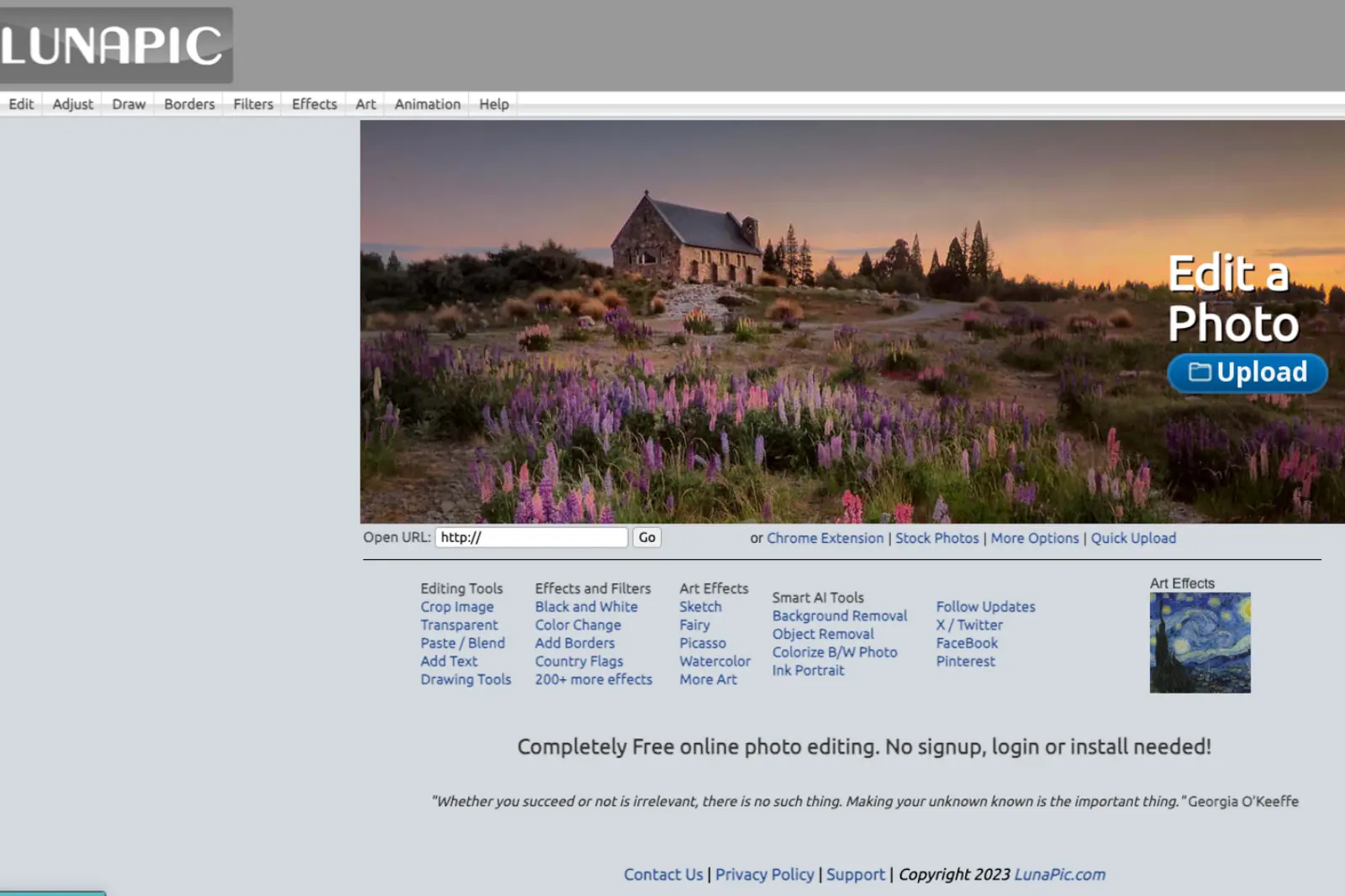Click the 'Editing Tools' column heading
1345x896 pixels.
point(462,588)
